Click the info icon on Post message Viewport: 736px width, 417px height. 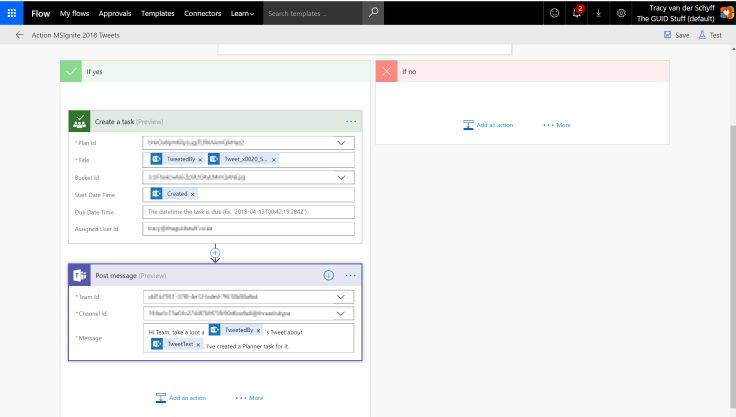point(328,275)
